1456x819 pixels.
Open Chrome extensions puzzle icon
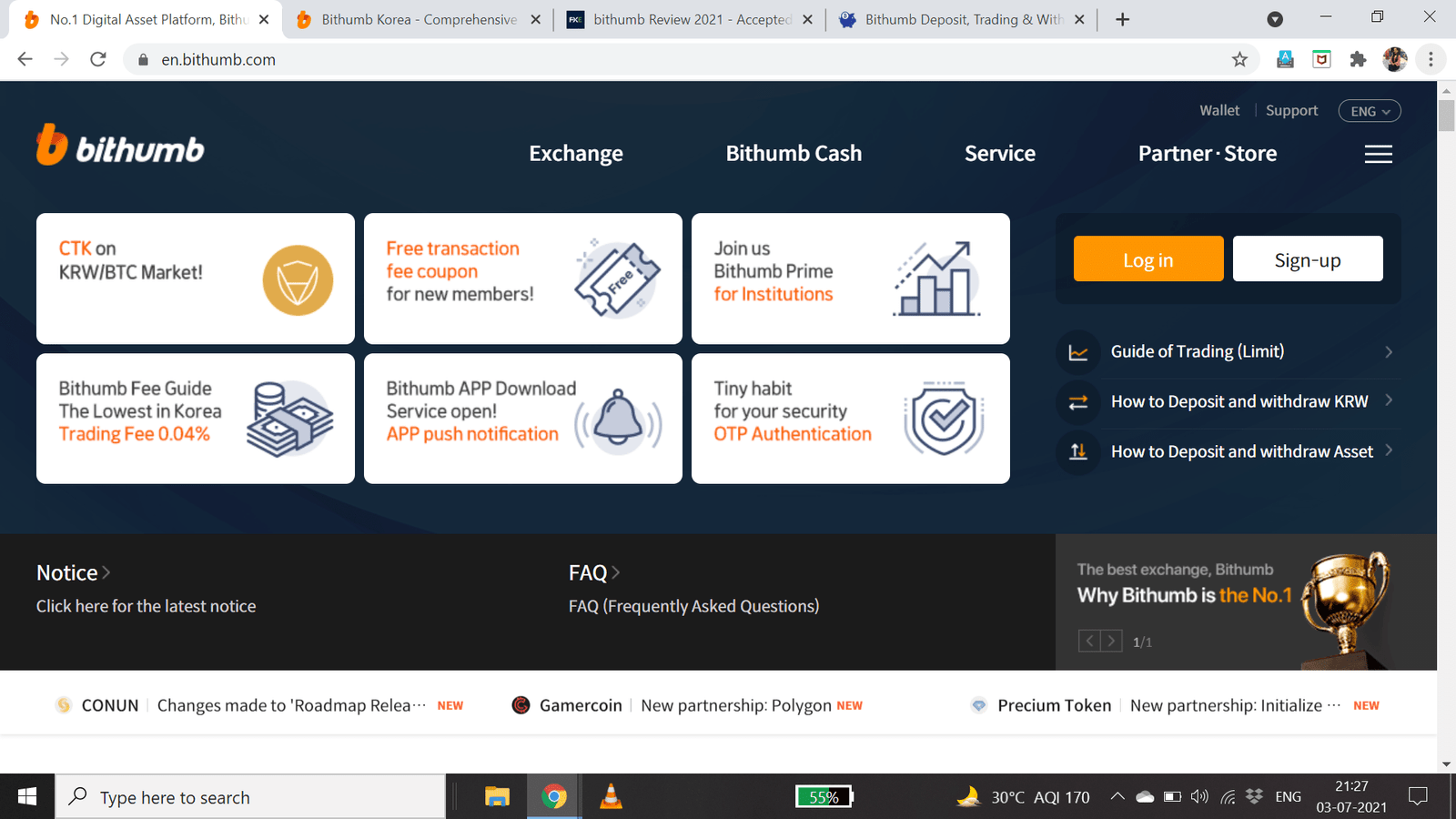click(x=1358, y=59)
